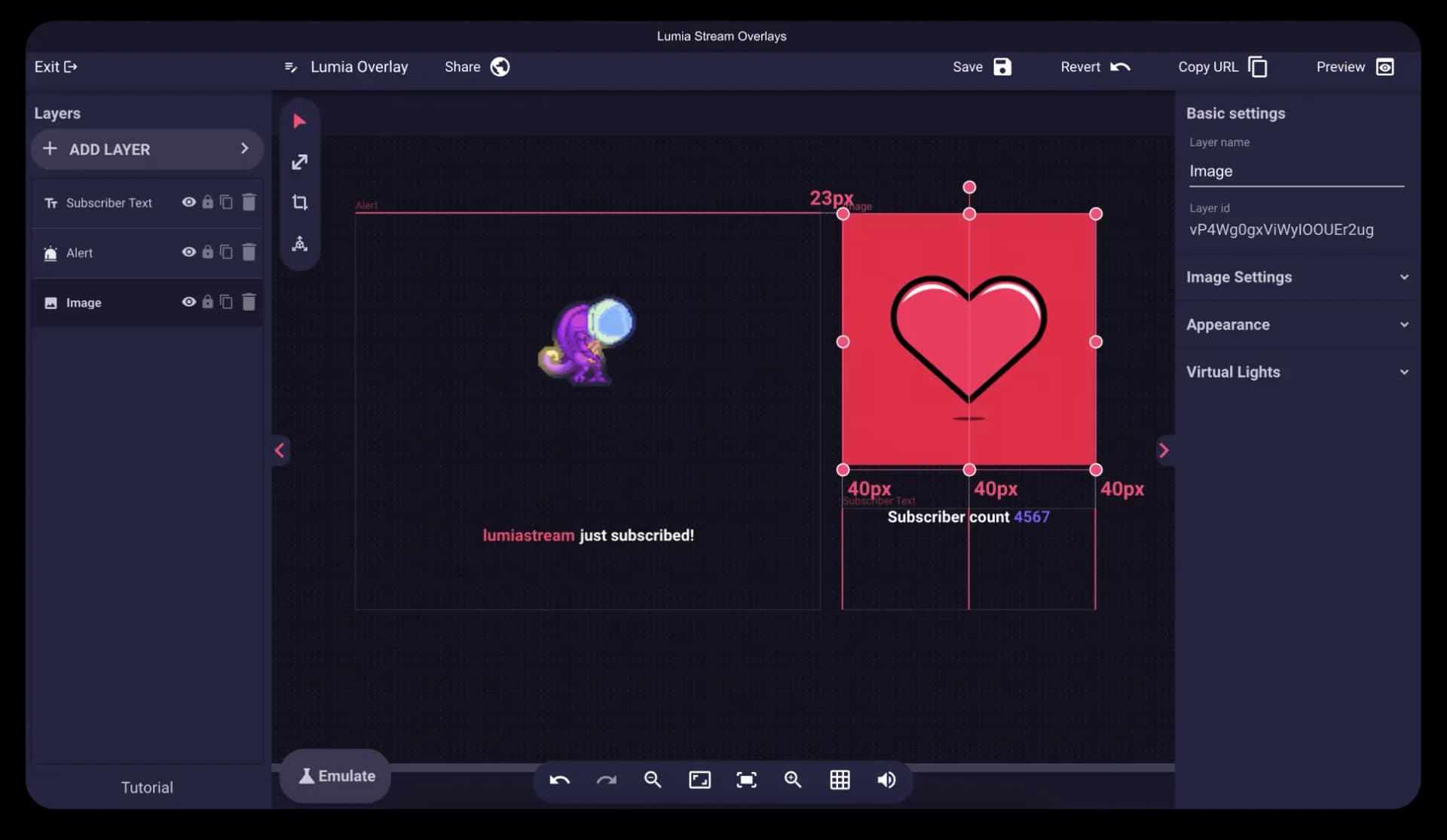Click the Revert arrow icon
The width and height of the screenshot is (1447, 840).
pyautogui.click(x=1120, y=67)
